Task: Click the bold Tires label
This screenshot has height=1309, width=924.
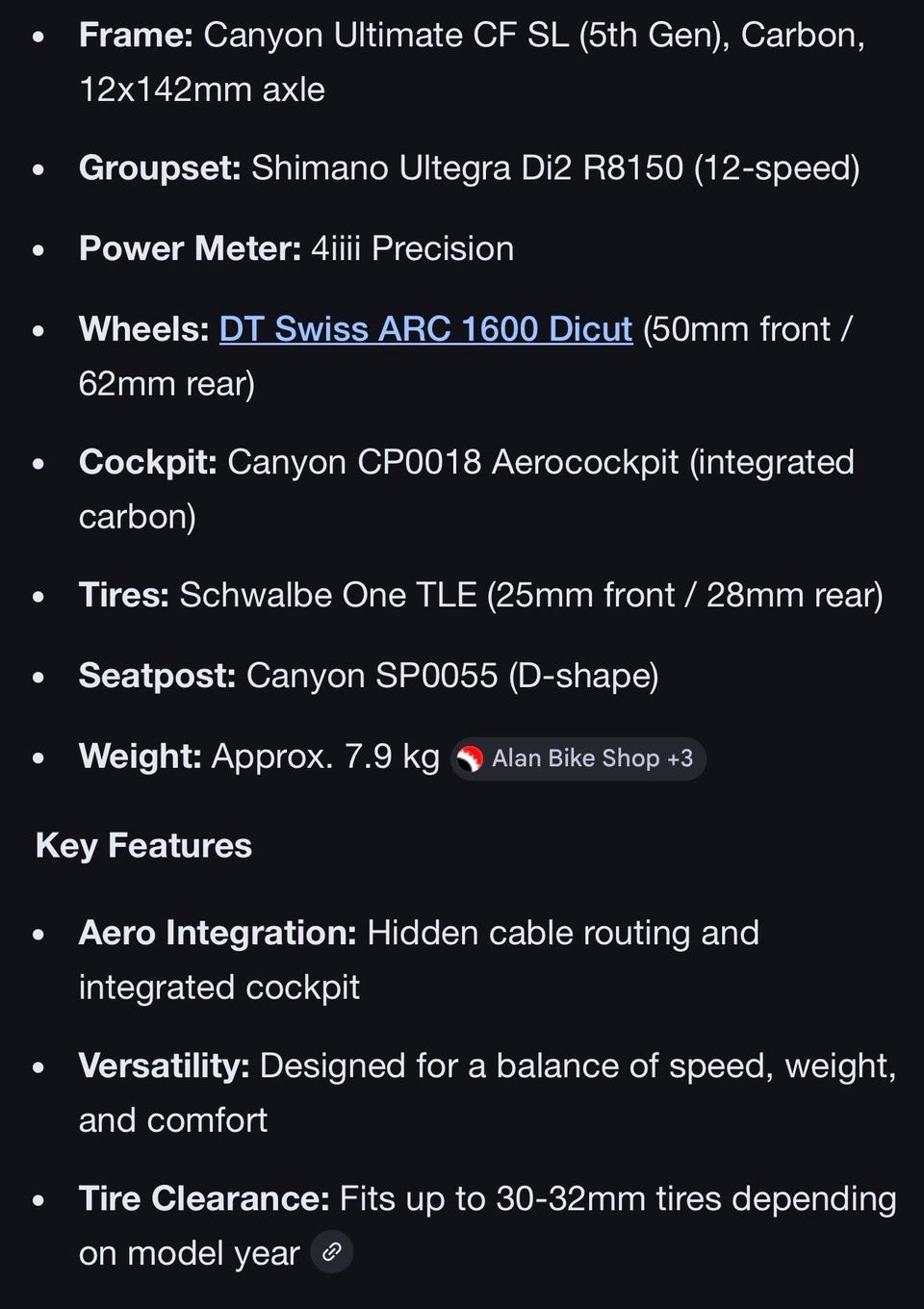Action: (x=124, y=595)
